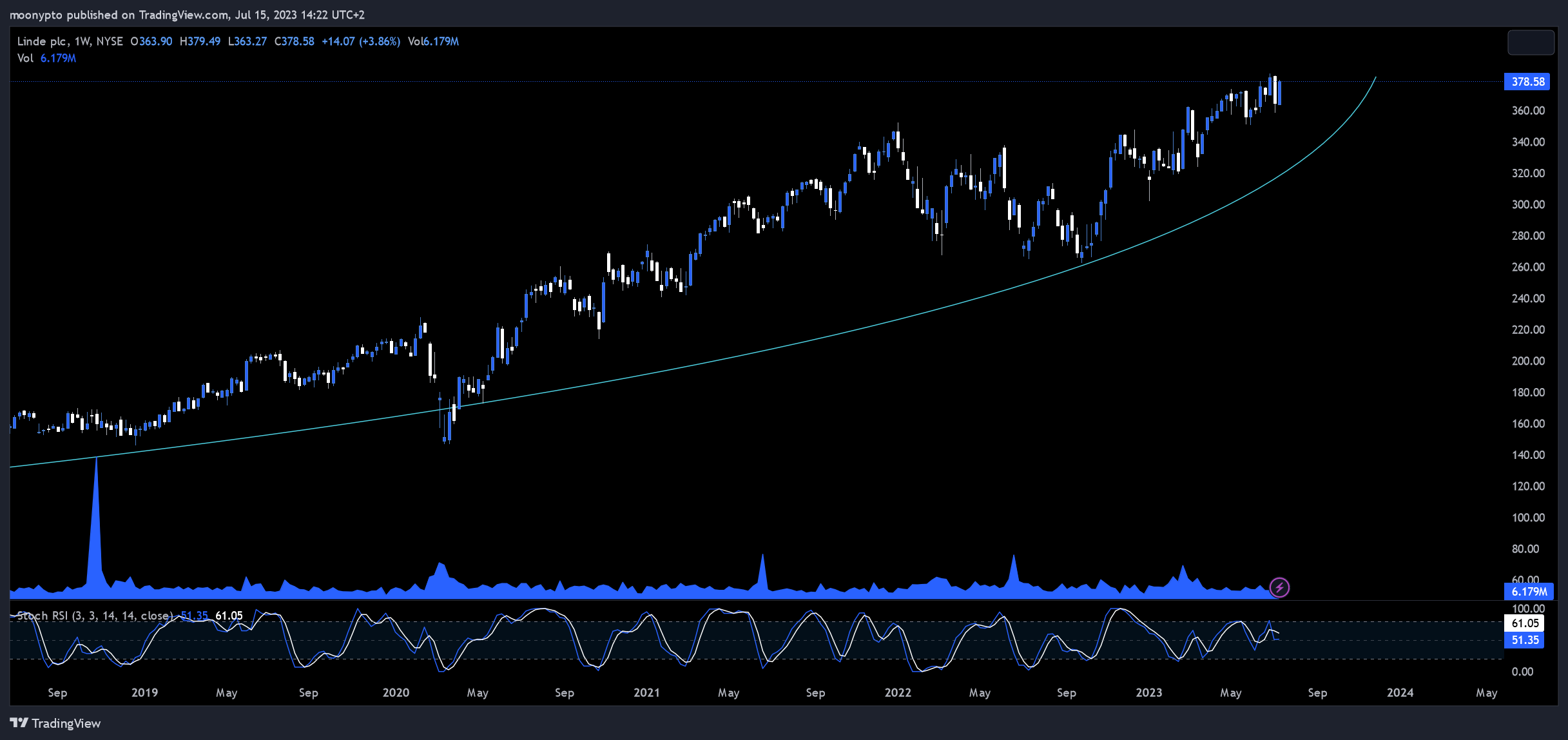Image resolution: width=1568 pixels, height=740 pixels.
Task: Click the purple lightning bolt icon
Action: [x=1279, y=587]
